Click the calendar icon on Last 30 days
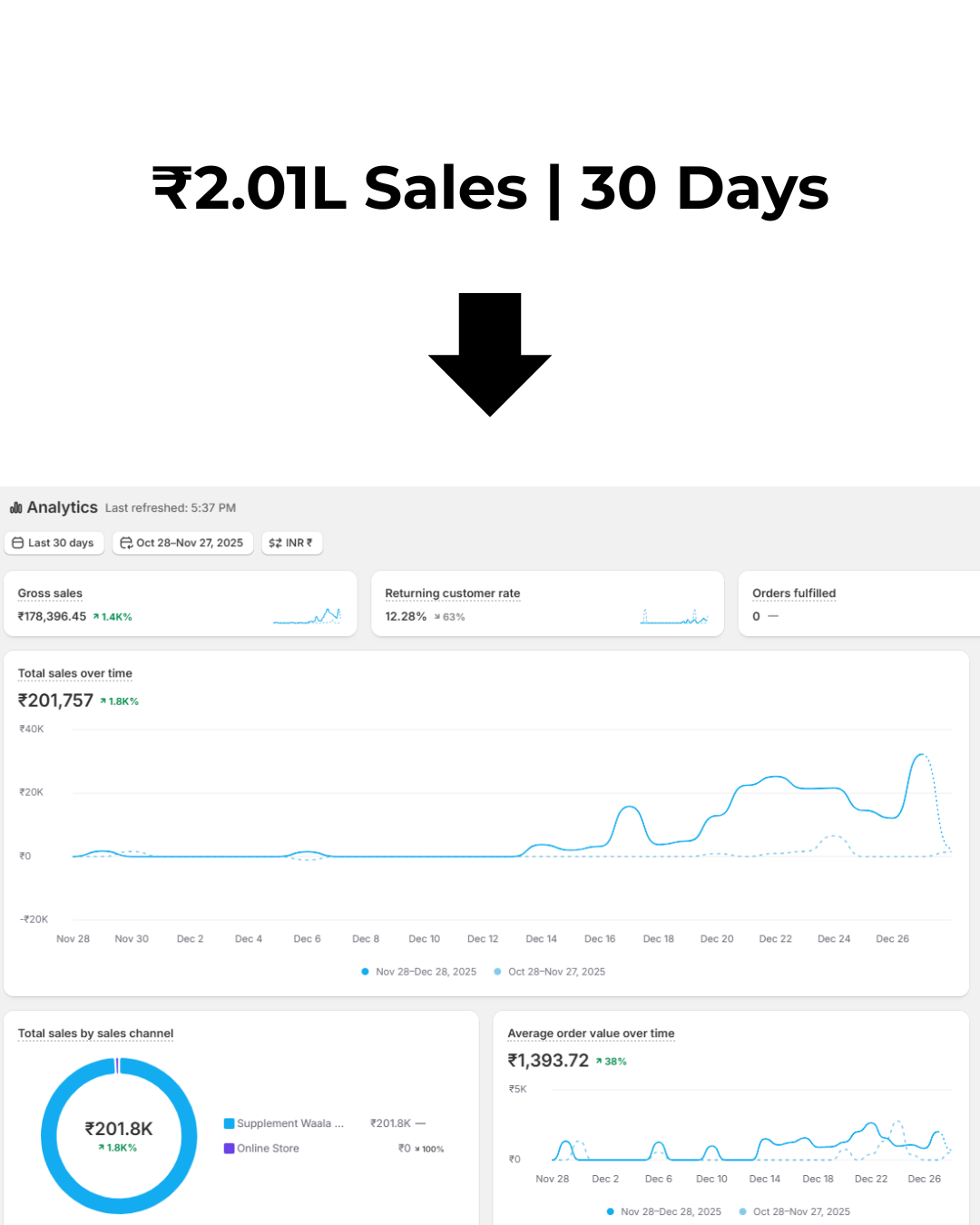 18,543
